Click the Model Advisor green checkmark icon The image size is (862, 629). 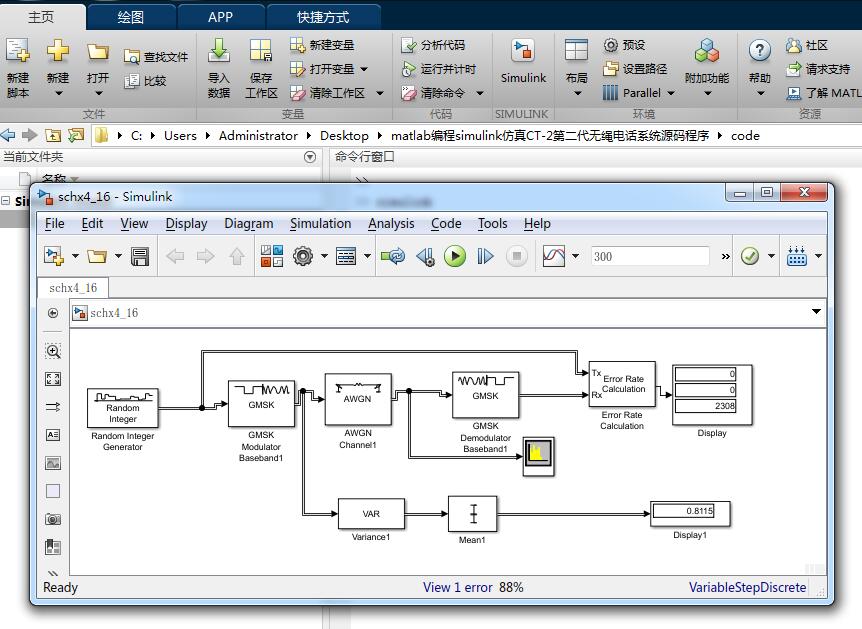750,256
